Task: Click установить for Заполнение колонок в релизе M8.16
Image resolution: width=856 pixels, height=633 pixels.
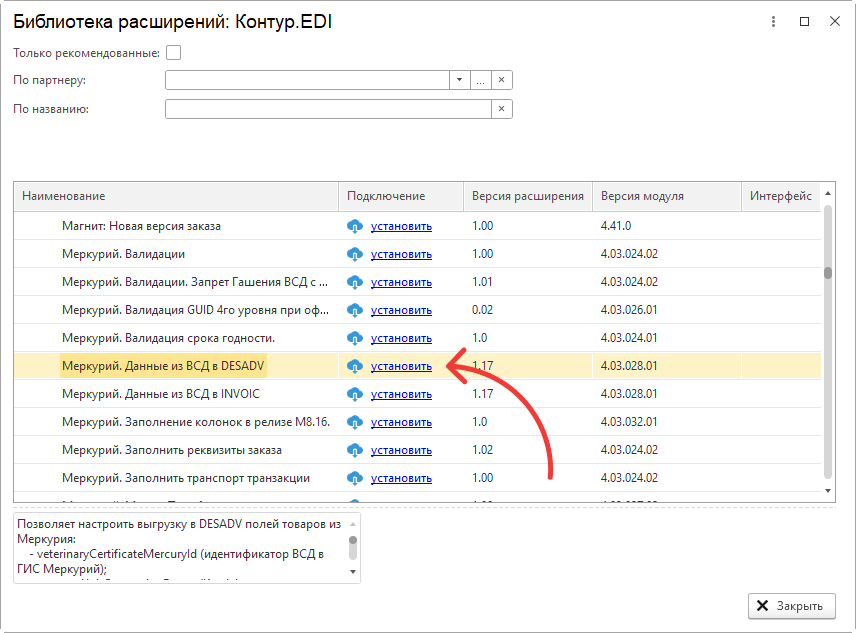Action: click(401, 422)
